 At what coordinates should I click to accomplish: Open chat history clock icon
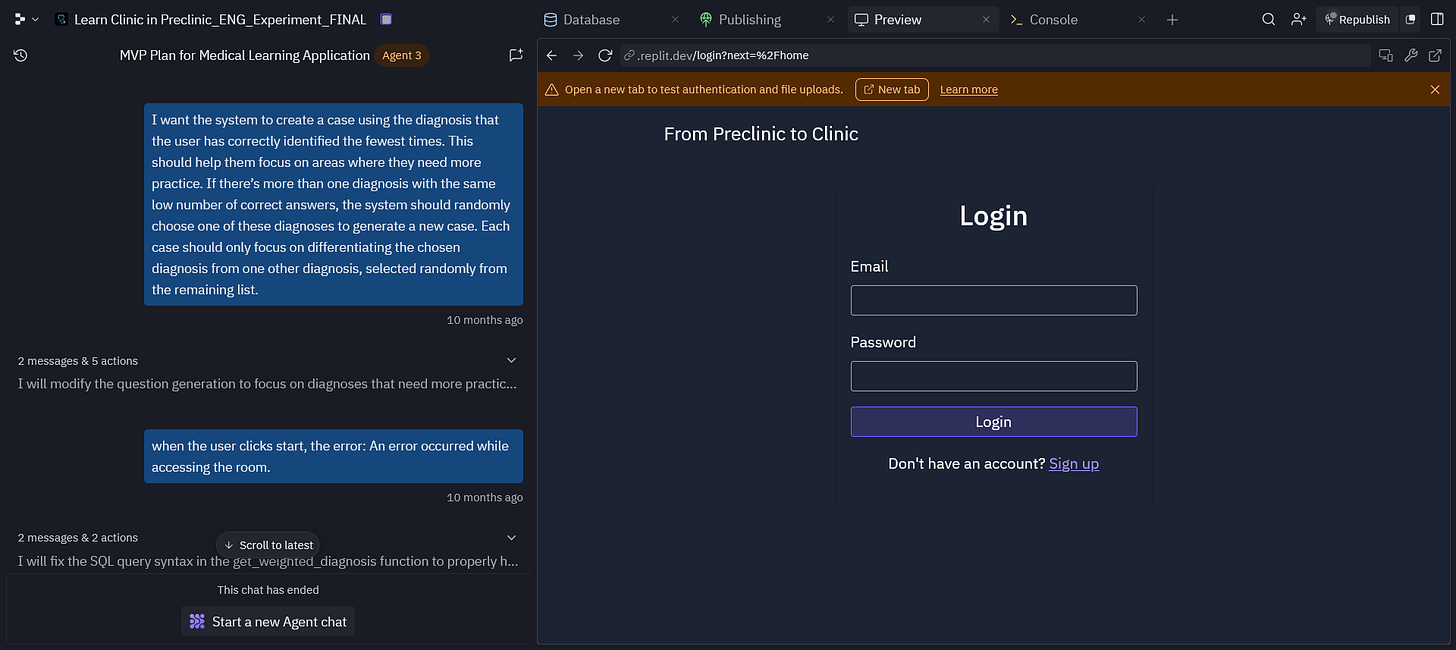point(20,55)
